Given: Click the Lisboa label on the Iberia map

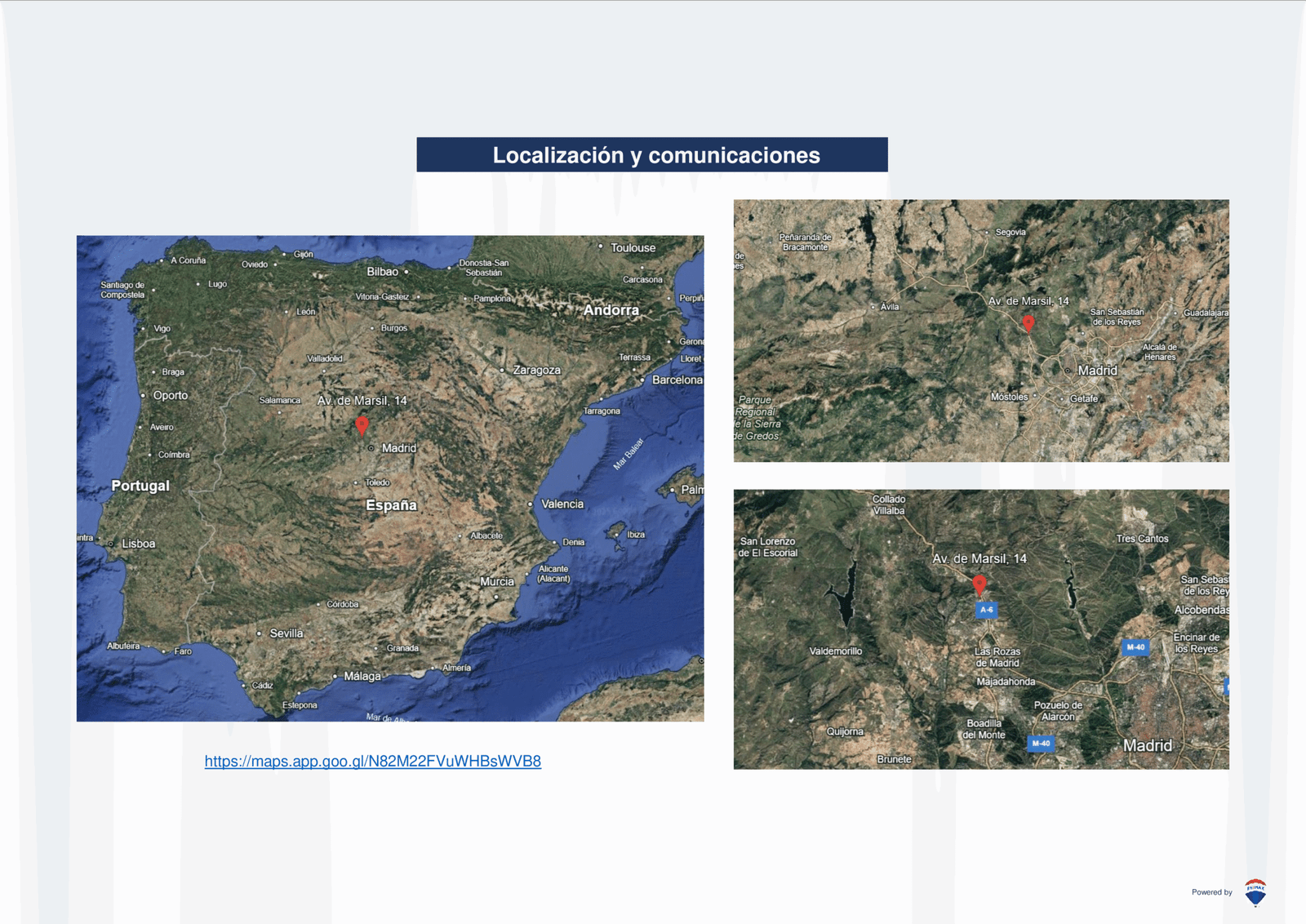Looking at the screenshot, I should (x=138, y=544).
